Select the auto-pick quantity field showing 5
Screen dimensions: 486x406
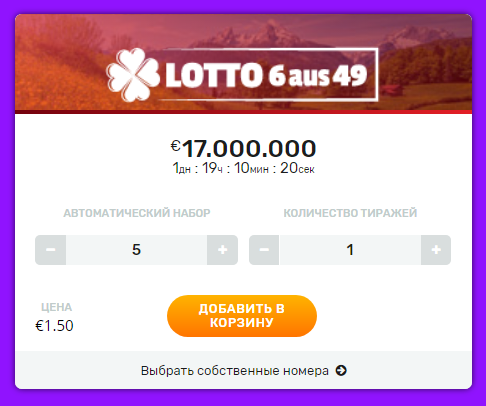[136, 250]
